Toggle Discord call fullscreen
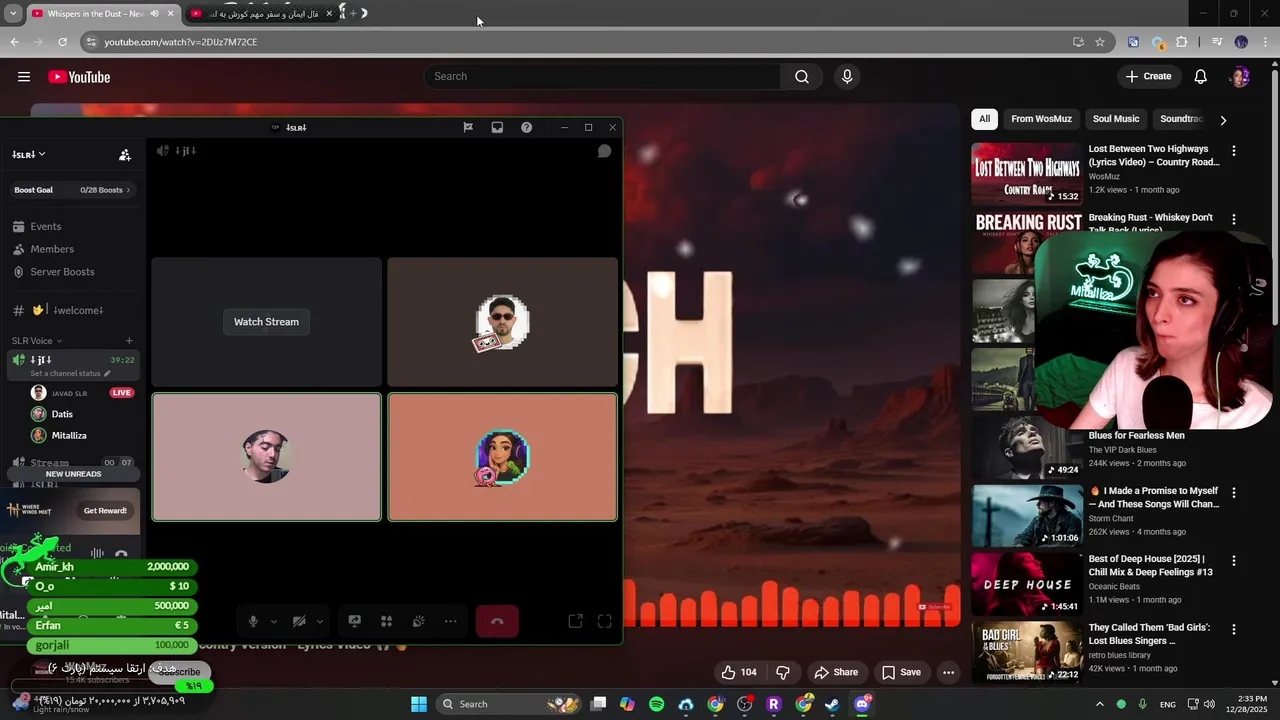 coord(605,621)
